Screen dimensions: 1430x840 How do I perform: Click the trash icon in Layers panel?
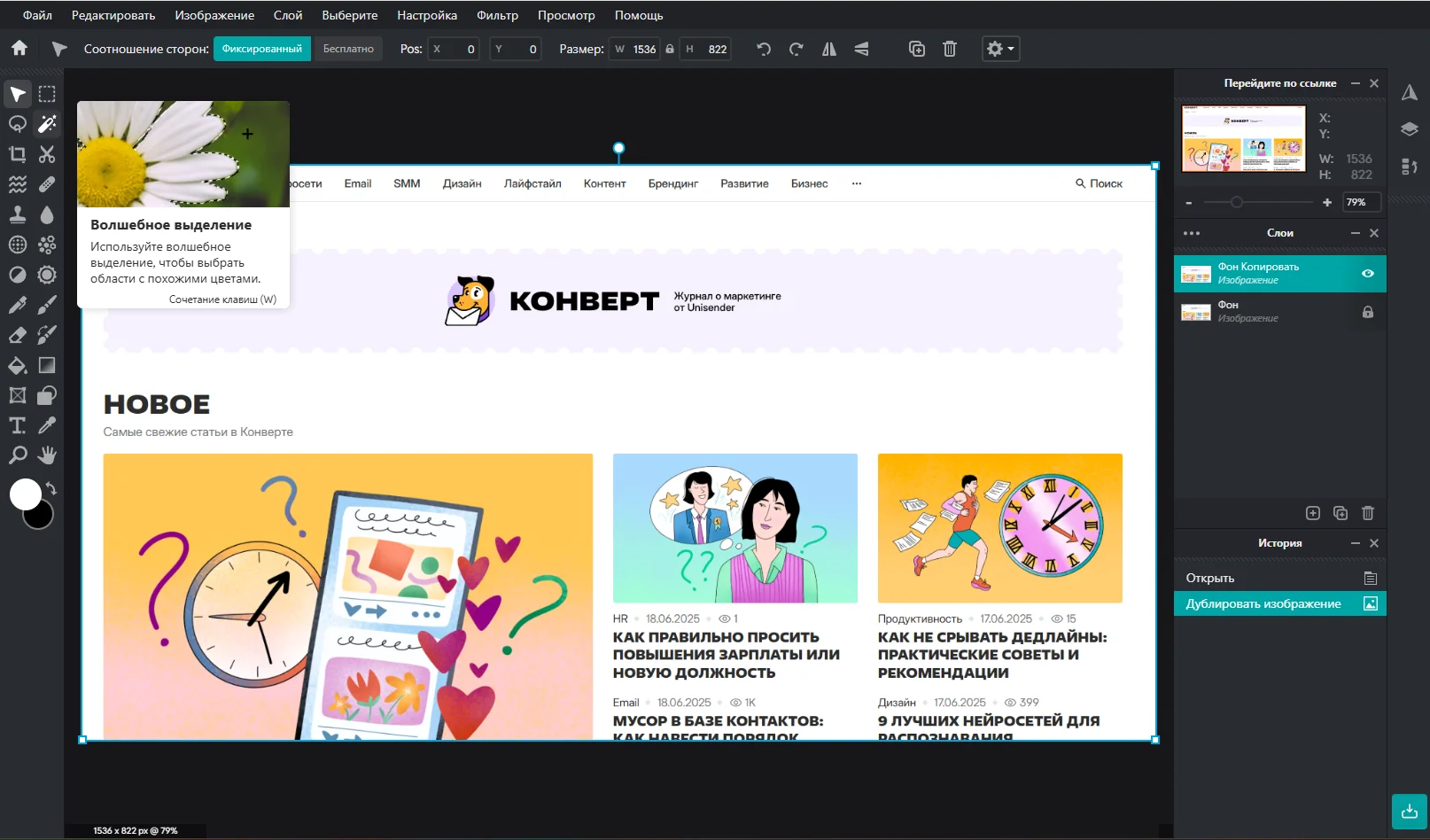tap(1367, 513)
